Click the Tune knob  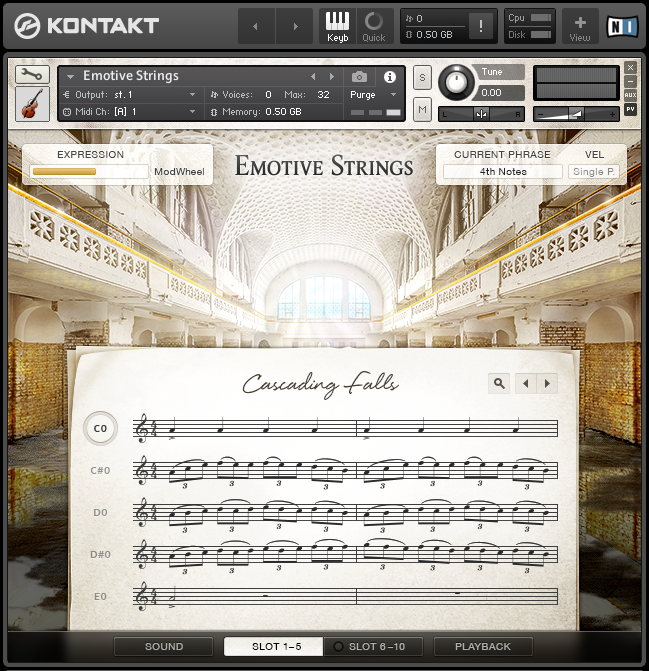(x=456, y=81)
